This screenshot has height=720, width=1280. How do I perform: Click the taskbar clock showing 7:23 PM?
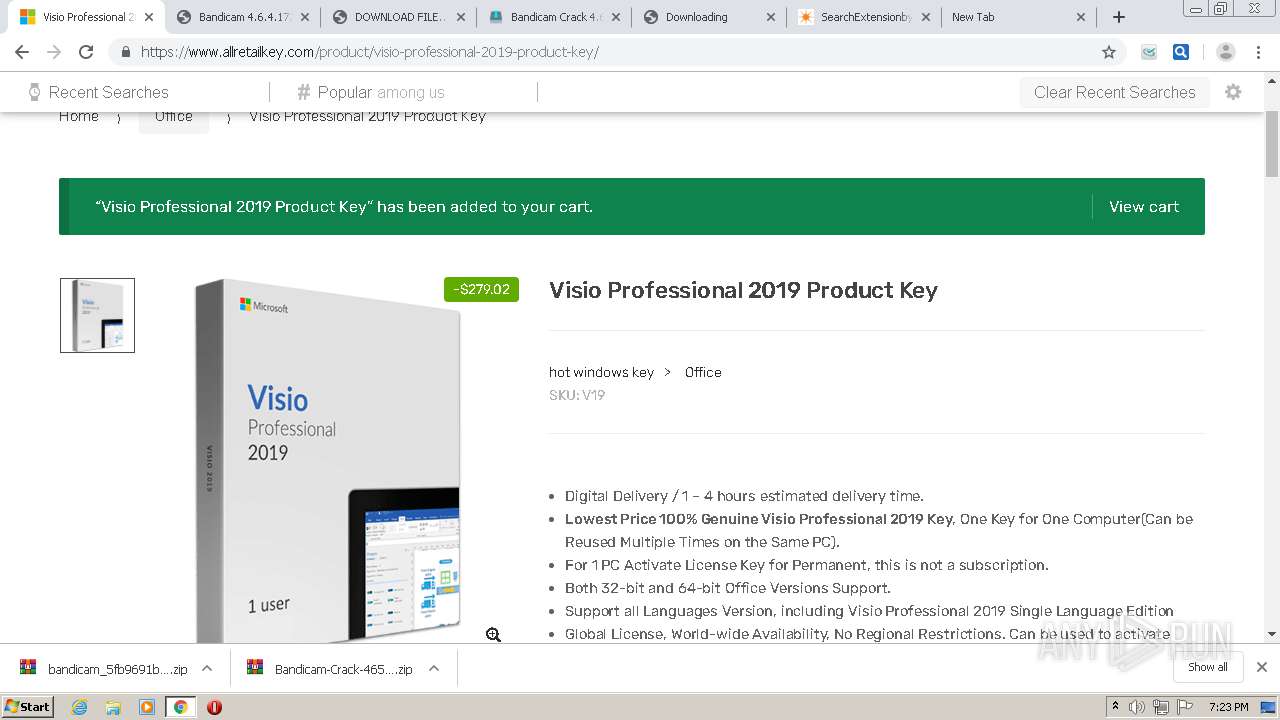point(1228,707)
